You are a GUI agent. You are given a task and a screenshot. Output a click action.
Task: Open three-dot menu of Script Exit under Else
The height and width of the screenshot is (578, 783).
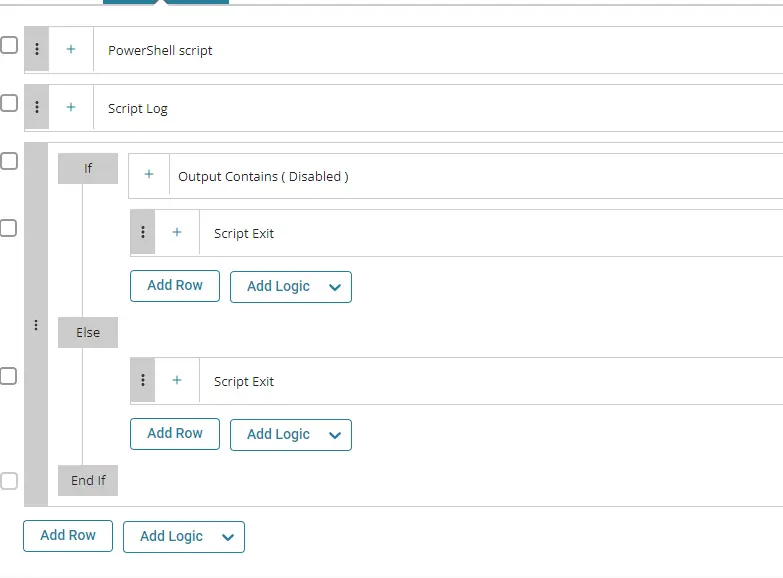tap(143, 380)
